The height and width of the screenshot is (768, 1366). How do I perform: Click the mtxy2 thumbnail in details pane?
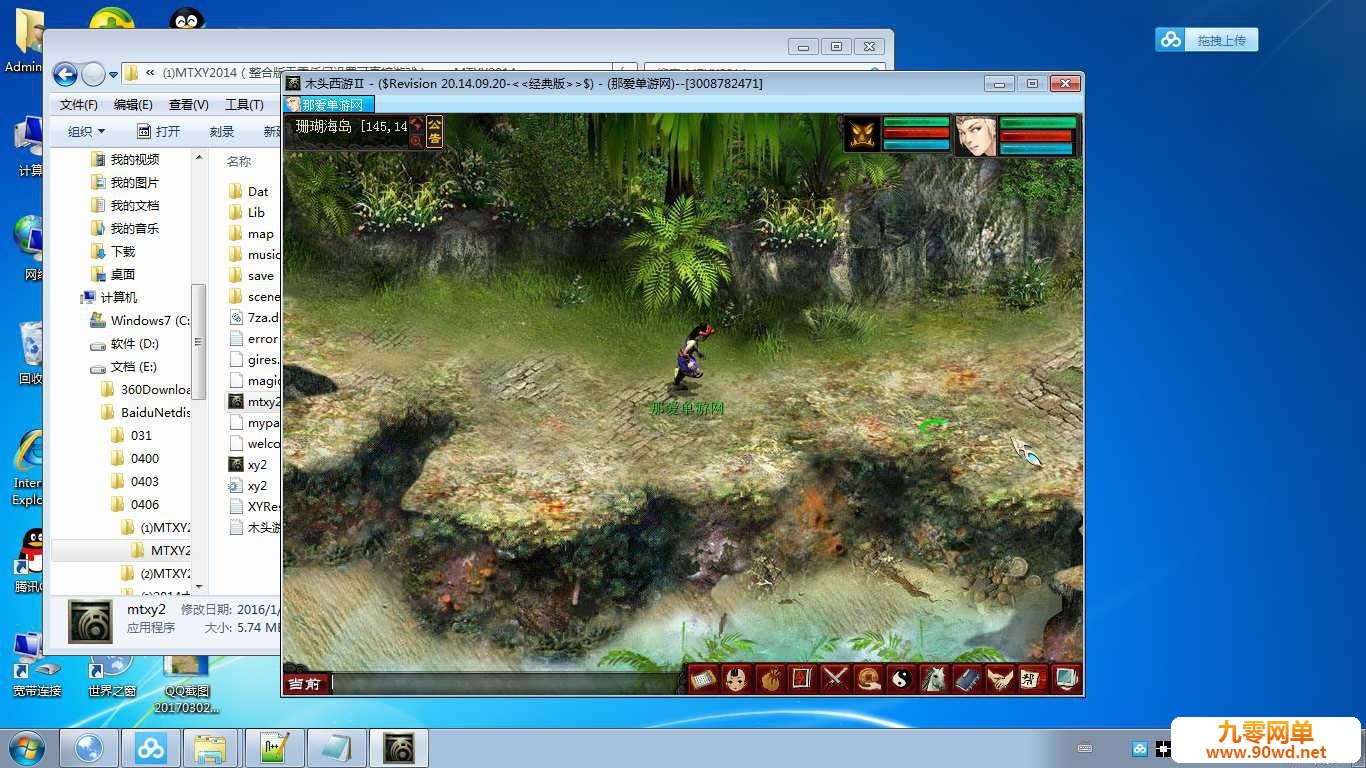point(89,620)
